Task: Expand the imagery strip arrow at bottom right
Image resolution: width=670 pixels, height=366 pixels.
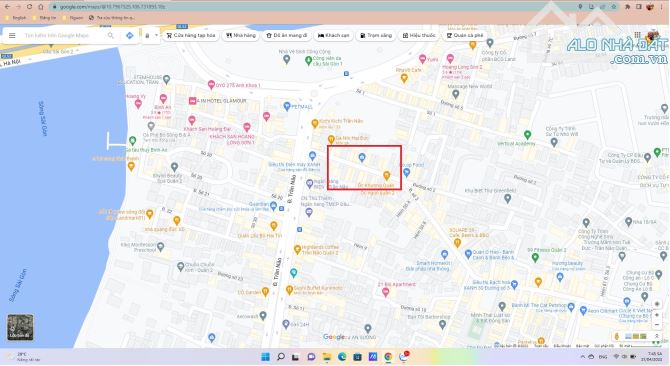Action: (x=657, y=337)
